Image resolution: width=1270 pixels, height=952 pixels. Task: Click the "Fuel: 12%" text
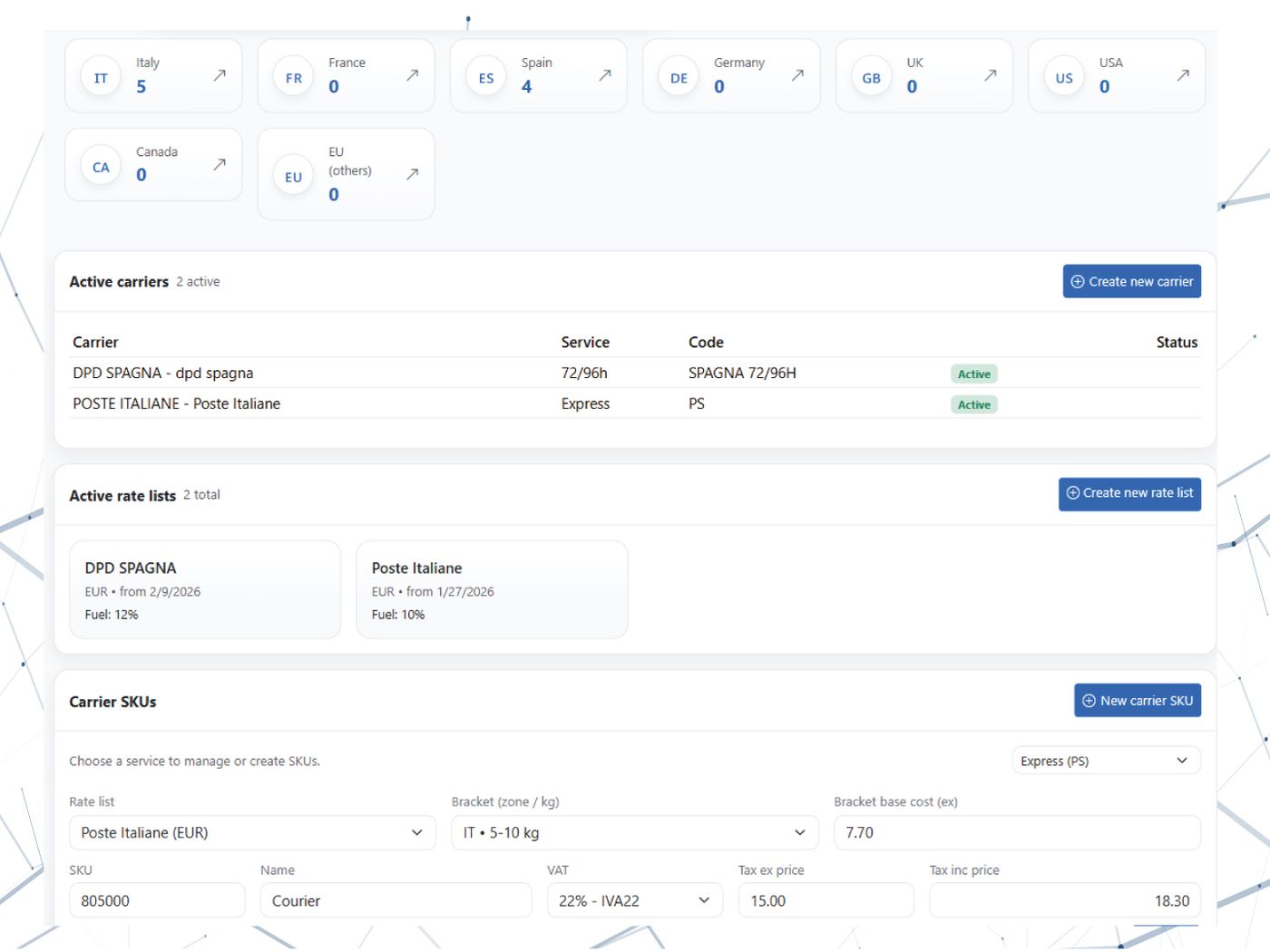pos(112,615)
